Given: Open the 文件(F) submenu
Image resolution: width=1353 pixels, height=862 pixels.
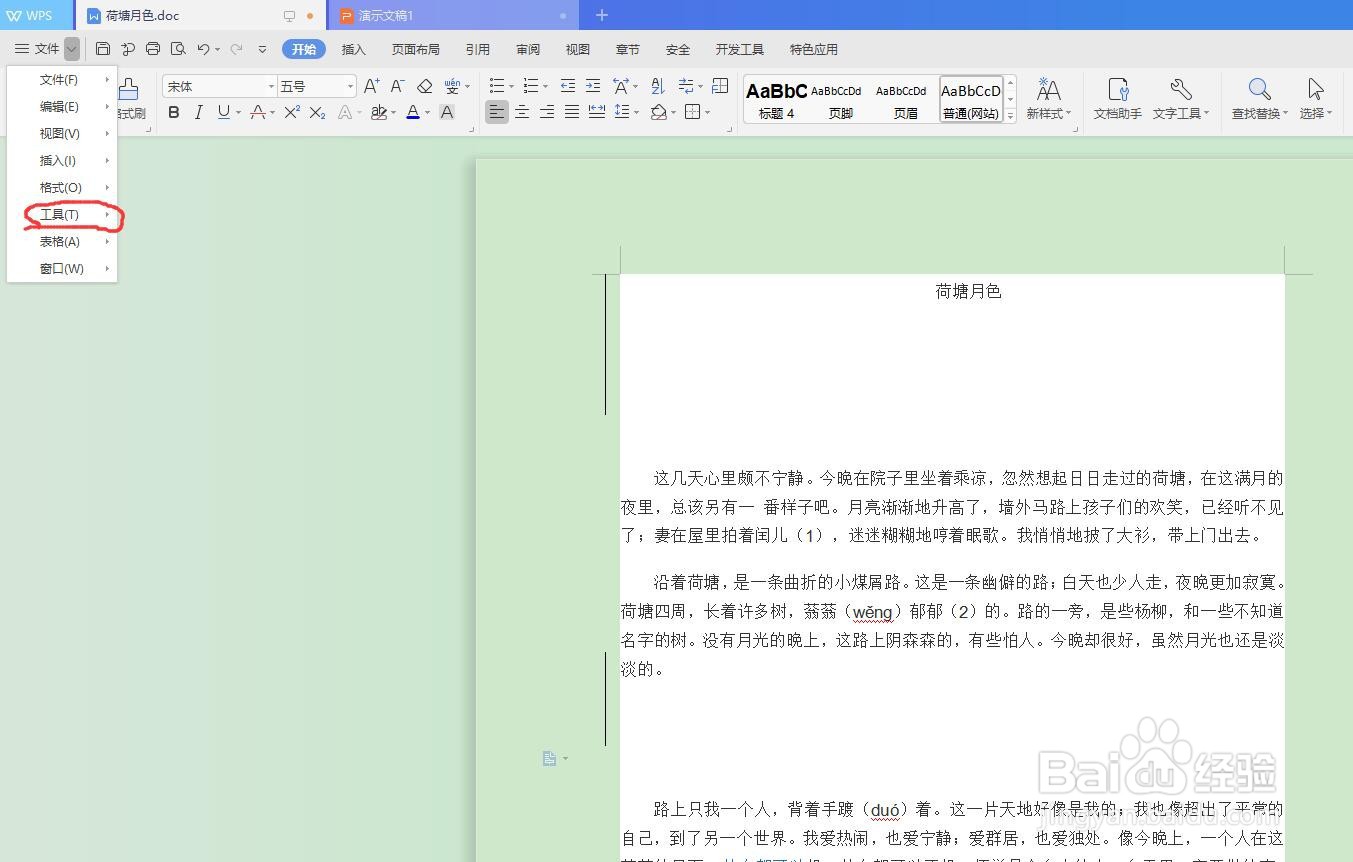Looking at the screenshot, I should pyautogui.click(x=62, y=80).
